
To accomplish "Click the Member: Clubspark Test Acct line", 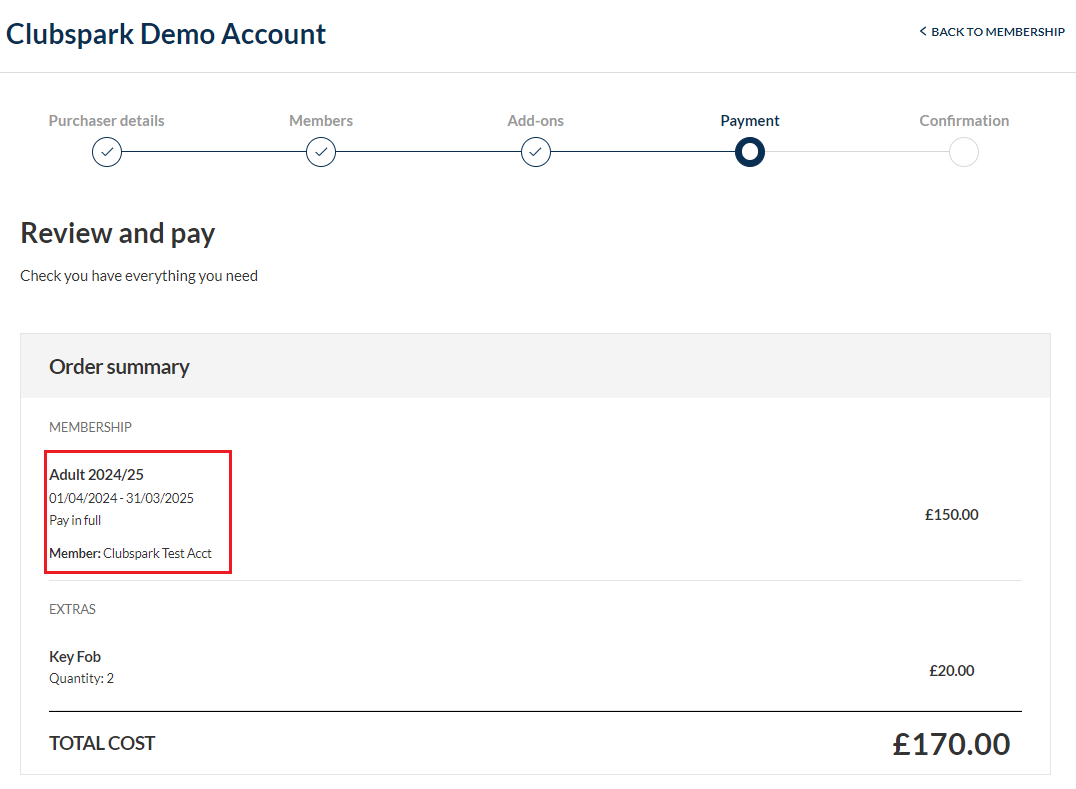I will [130, 553].
